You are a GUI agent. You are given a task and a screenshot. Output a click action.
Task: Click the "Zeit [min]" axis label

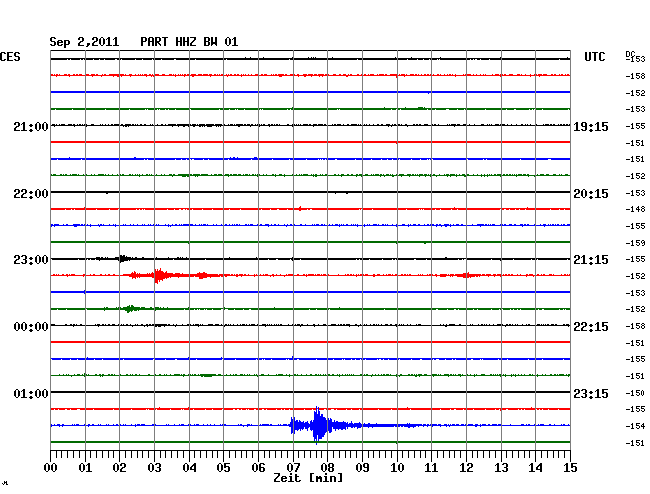308,478
